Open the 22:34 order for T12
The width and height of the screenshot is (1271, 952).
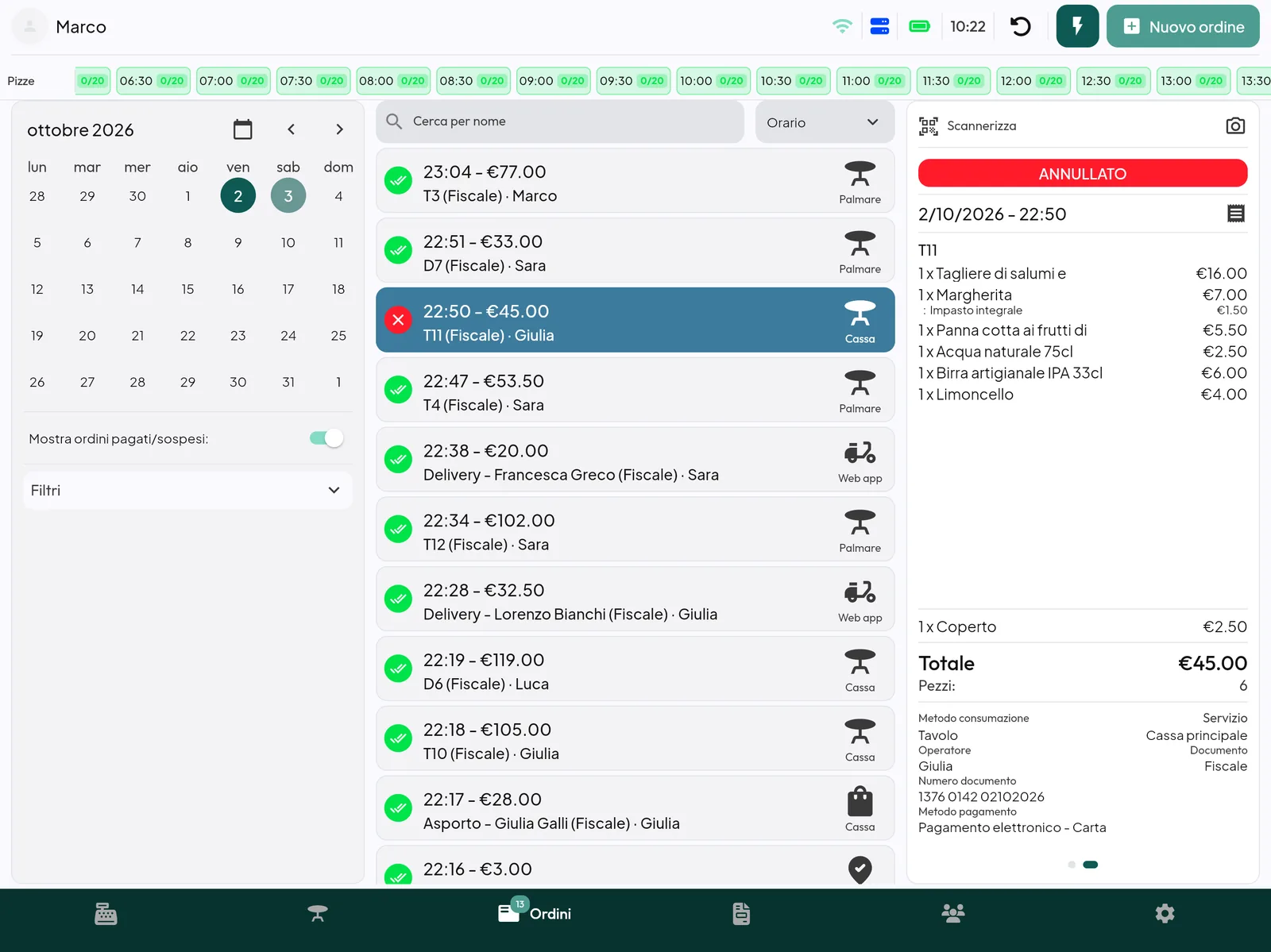[x=635, y=530]
